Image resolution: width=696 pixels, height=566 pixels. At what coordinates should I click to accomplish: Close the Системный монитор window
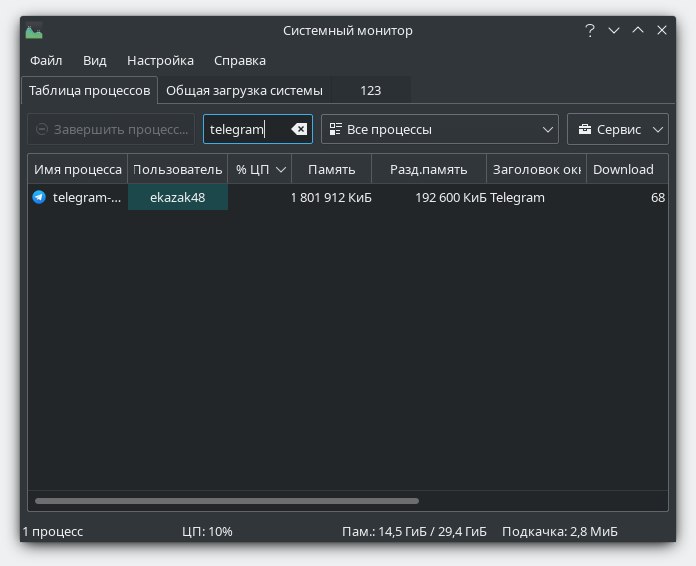tap(662, 31)
